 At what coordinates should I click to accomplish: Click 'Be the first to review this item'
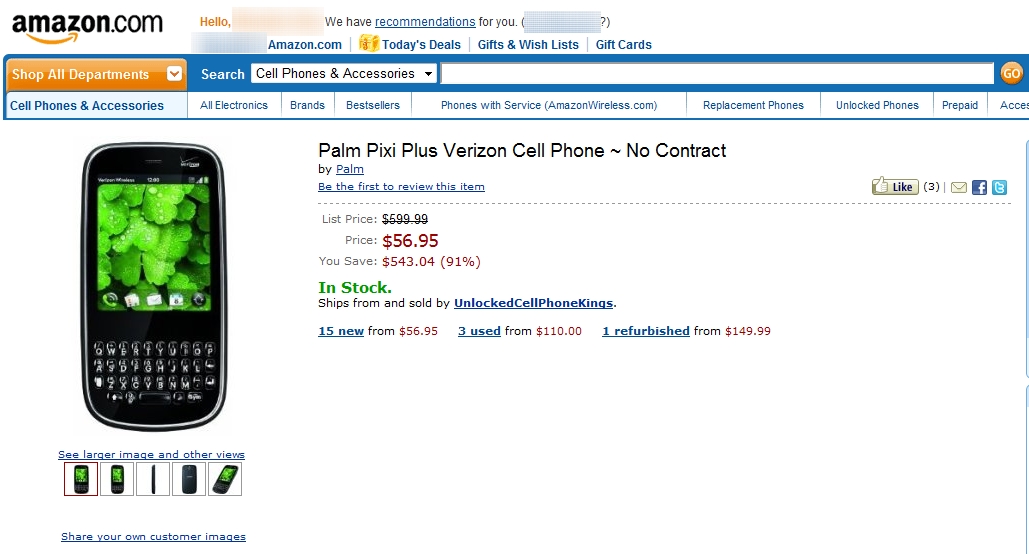pyautogui.click(x=401, y=187)
